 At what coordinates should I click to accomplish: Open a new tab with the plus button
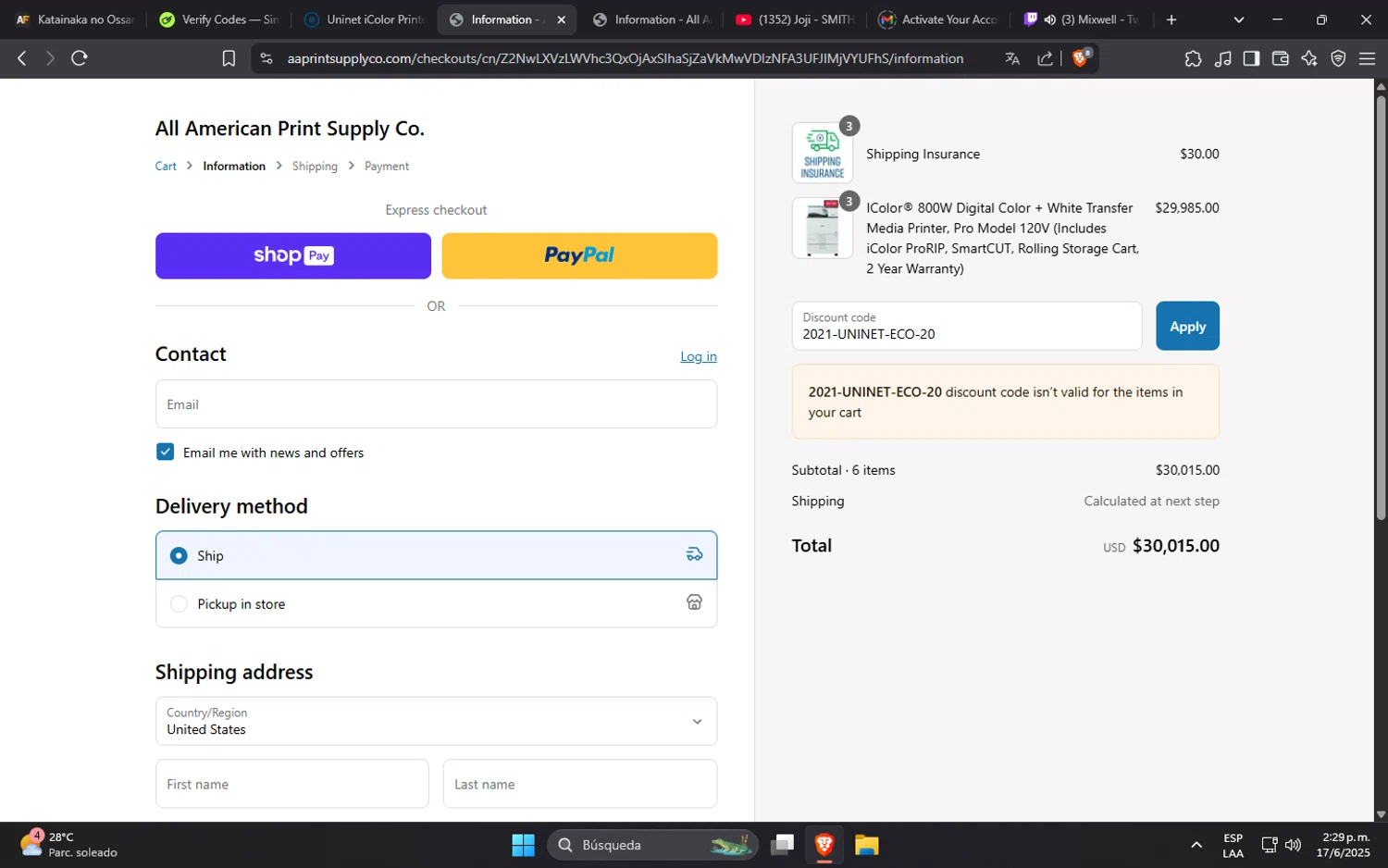pyautogui.click(x=1171, y=19)
